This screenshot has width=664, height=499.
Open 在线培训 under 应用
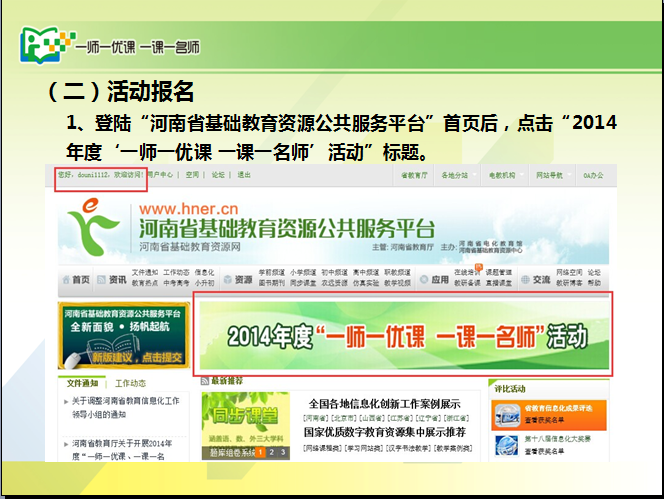tap(467, 272)
